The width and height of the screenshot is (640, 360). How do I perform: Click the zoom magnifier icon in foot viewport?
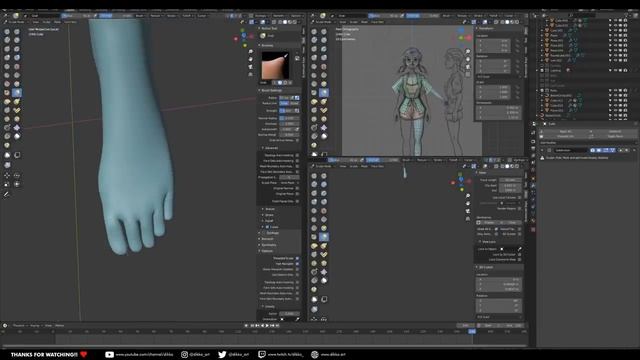point(250,52)
